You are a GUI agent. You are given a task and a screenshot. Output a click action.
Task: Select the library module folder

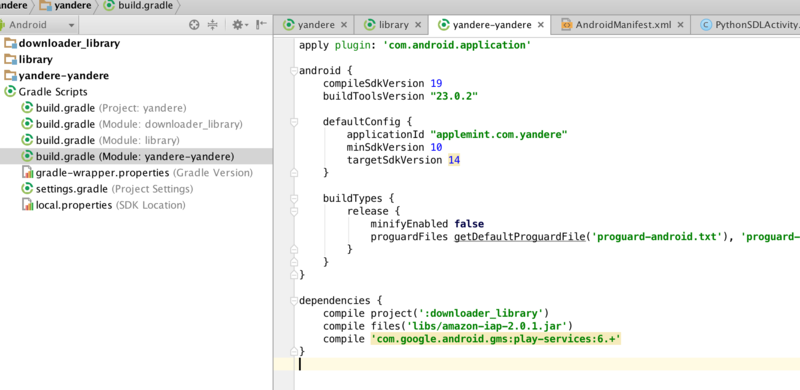coord(28,59)
